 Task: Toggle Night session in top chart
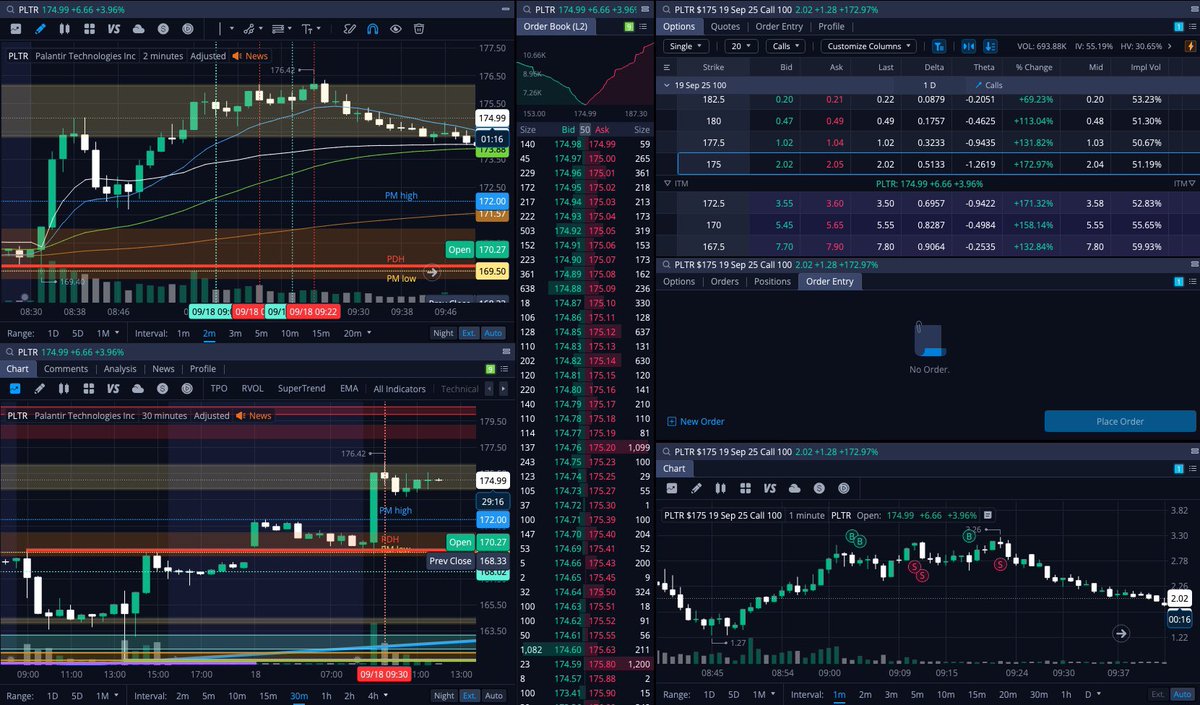(443, 333)
